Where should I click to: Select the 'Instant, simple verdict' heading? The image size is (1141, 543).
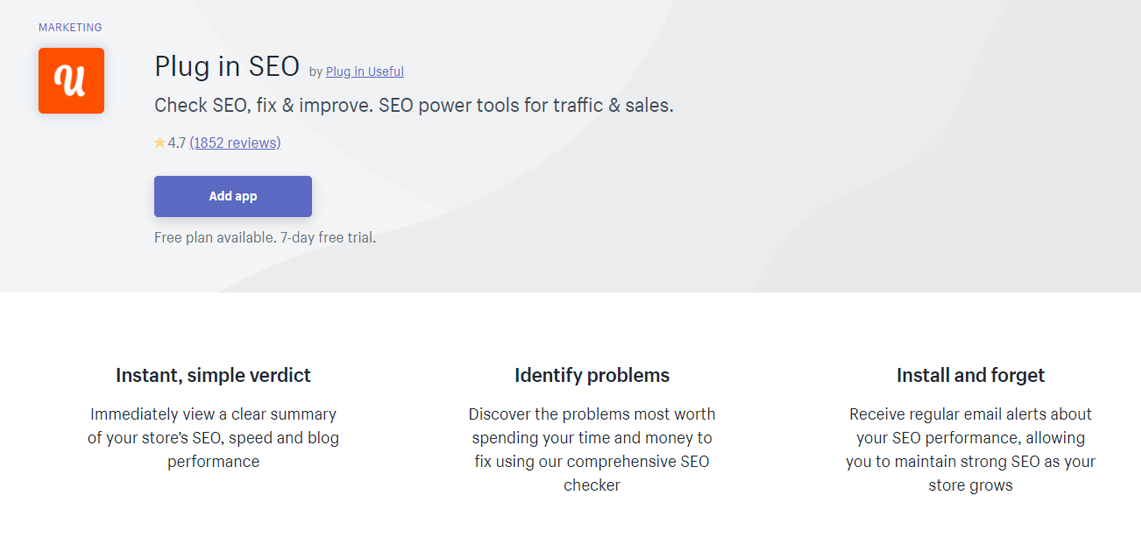213,376
